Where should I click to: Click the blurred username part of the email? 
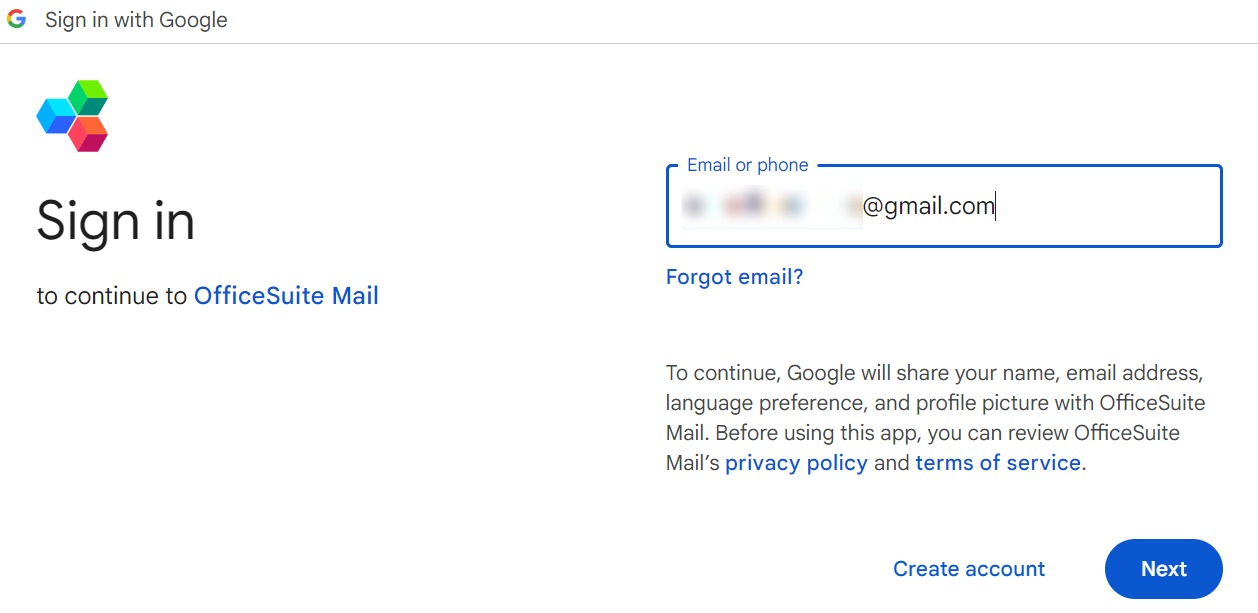pos(771,206)
